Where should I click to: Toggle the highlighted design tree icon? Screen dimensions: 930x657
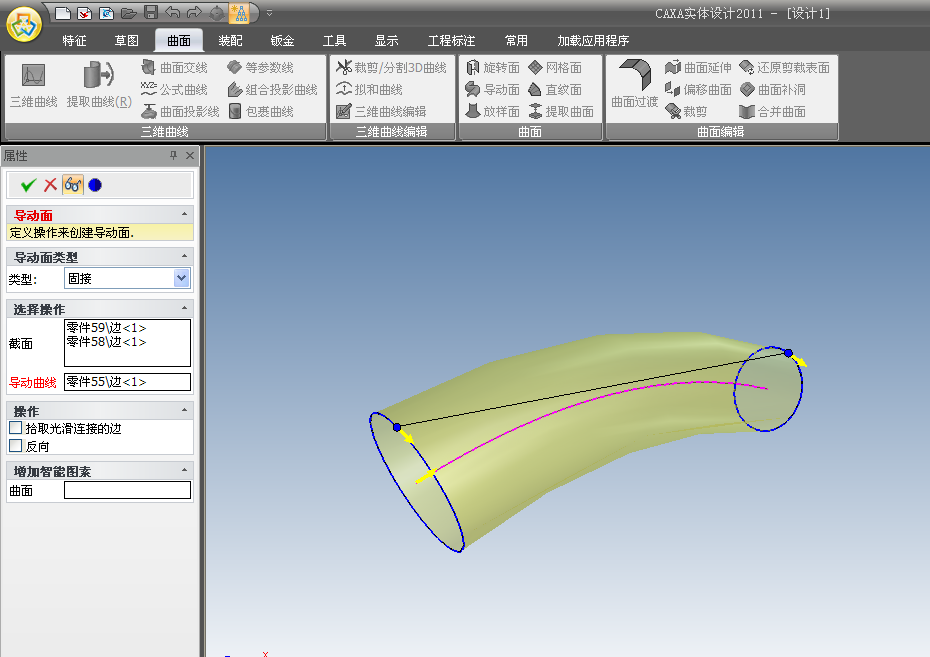click(239, 12)
